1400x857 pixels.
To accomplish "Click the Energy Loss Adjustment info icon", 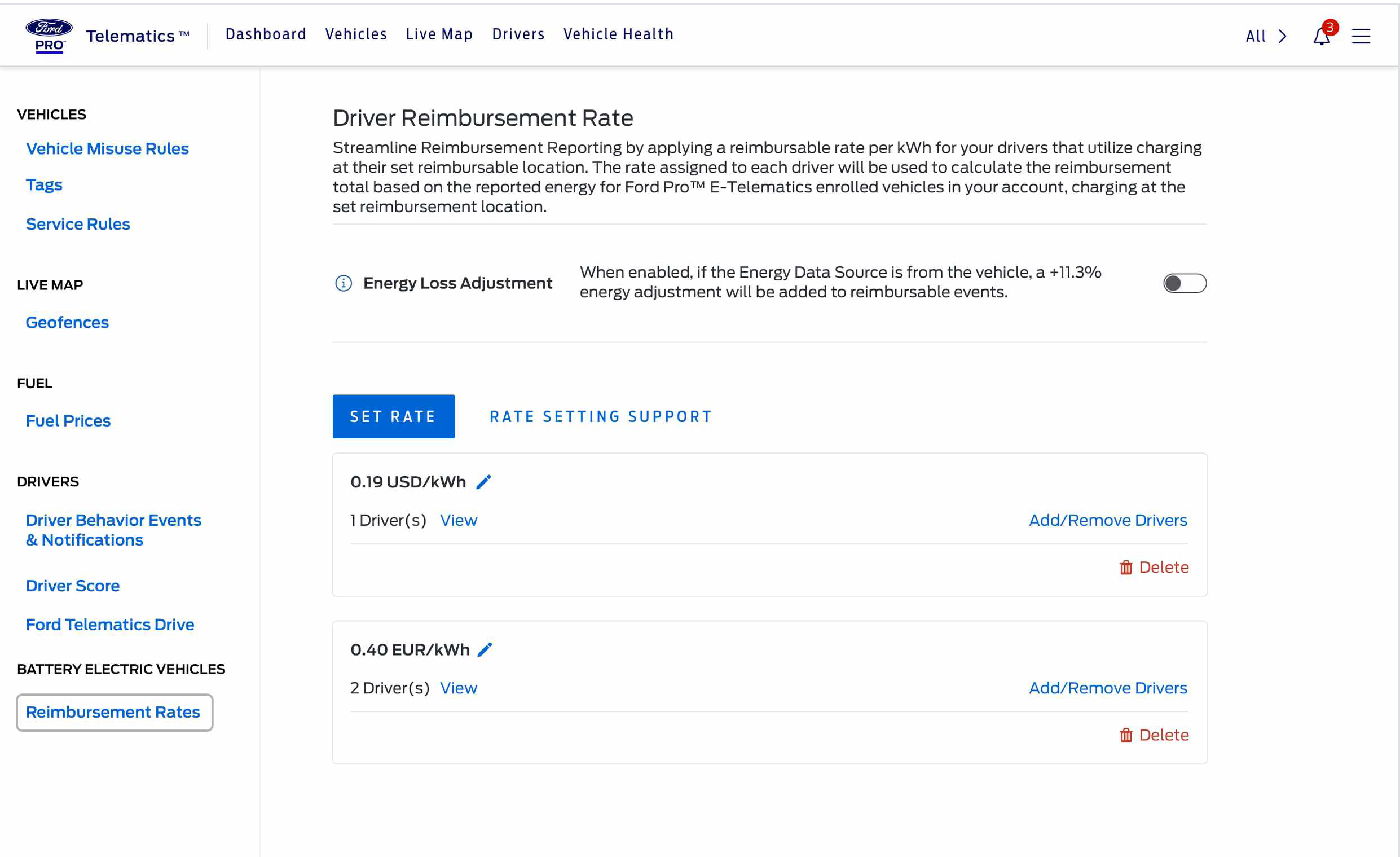I will point(343,283).
